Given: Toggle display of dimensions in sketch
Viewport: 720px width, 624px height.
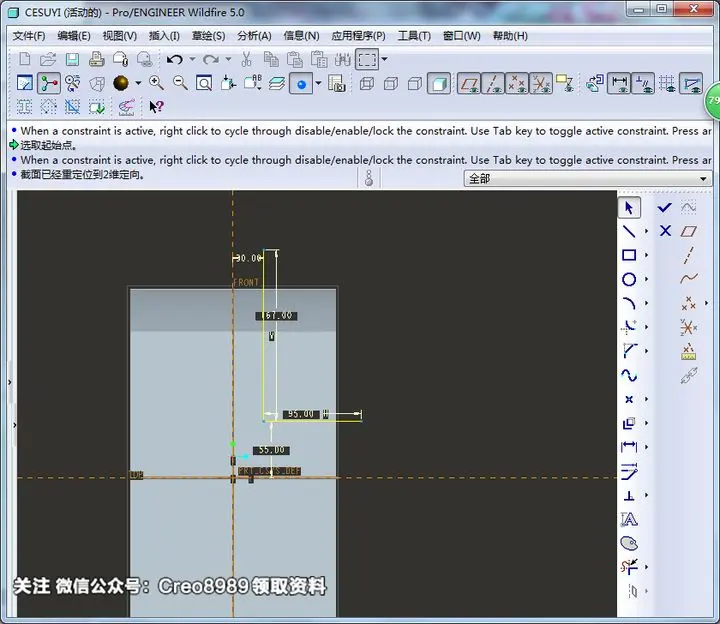Looking at the screenshot, I should coord(619,84).
